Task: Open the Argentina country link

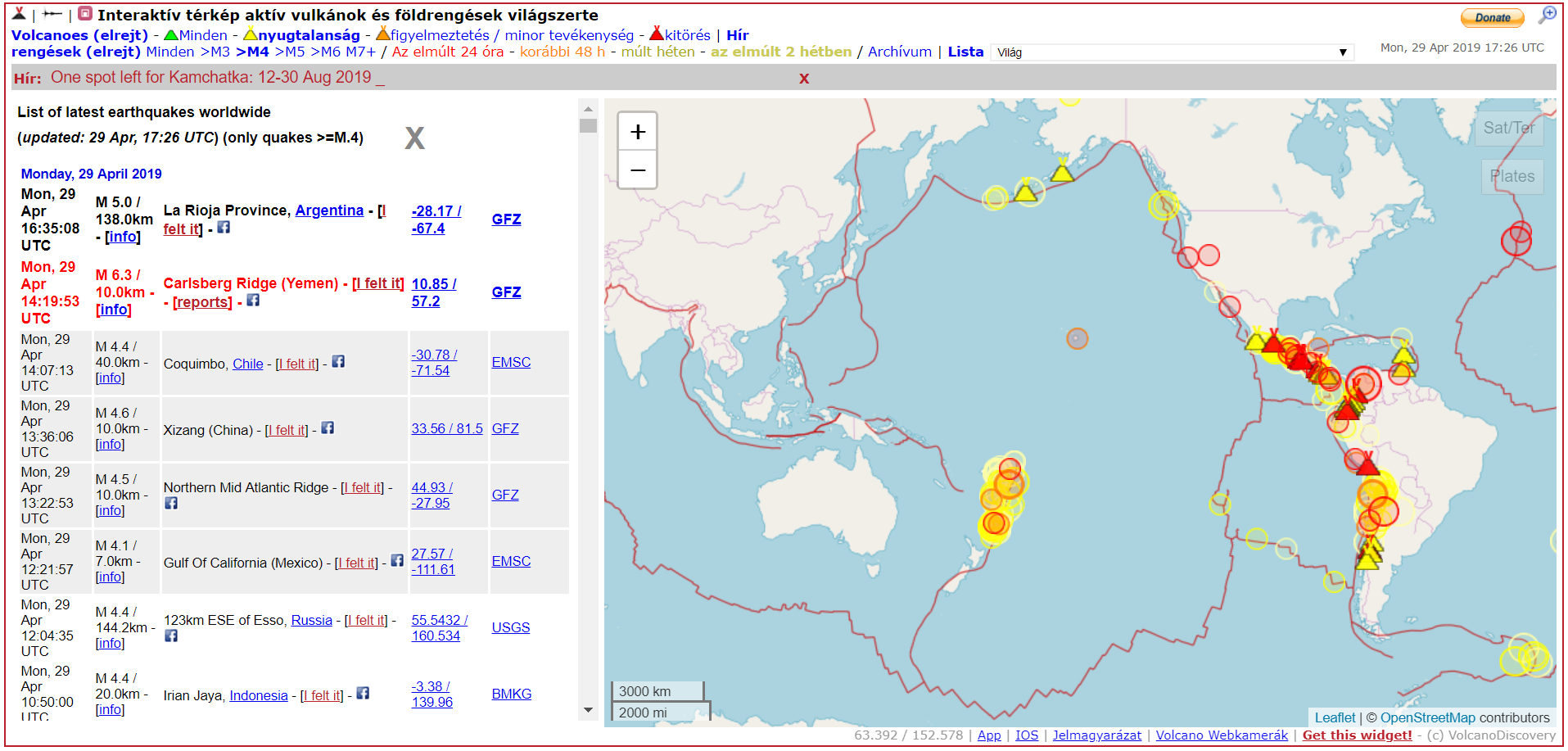Action: 329,210
